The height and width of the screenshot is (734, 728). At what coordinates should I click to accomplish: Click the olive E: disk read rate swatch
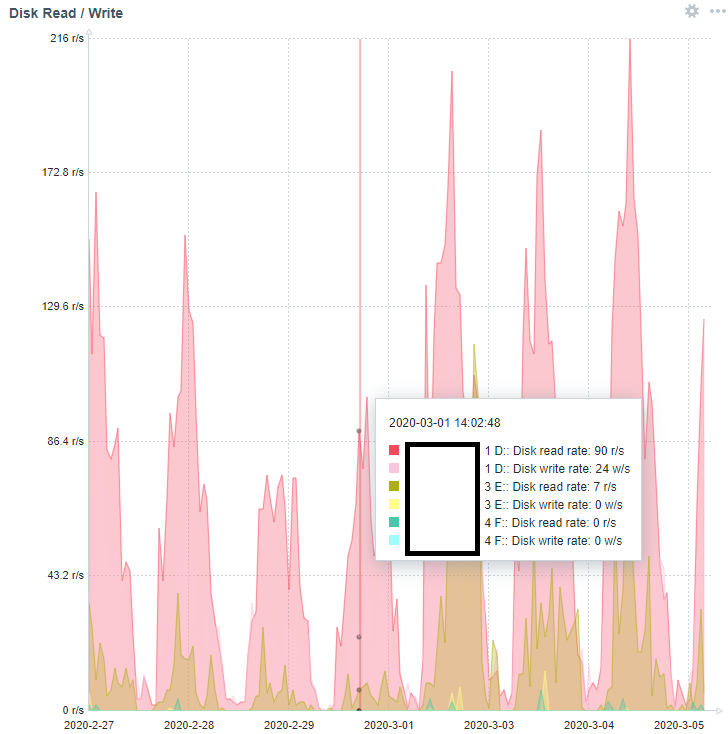pyautogui.click(x=394, y=486)
